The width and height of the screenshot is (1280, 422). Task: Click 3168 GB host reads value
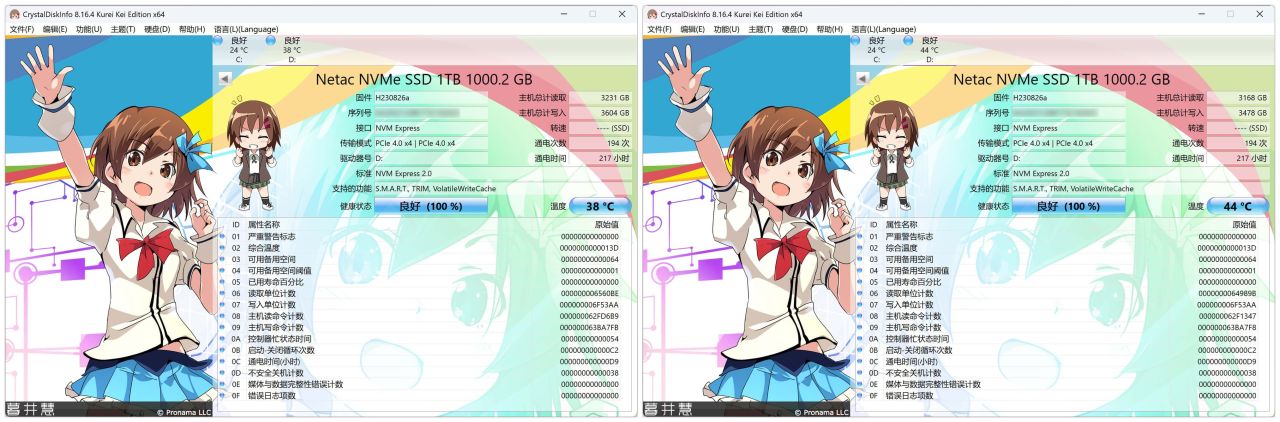1238,98
